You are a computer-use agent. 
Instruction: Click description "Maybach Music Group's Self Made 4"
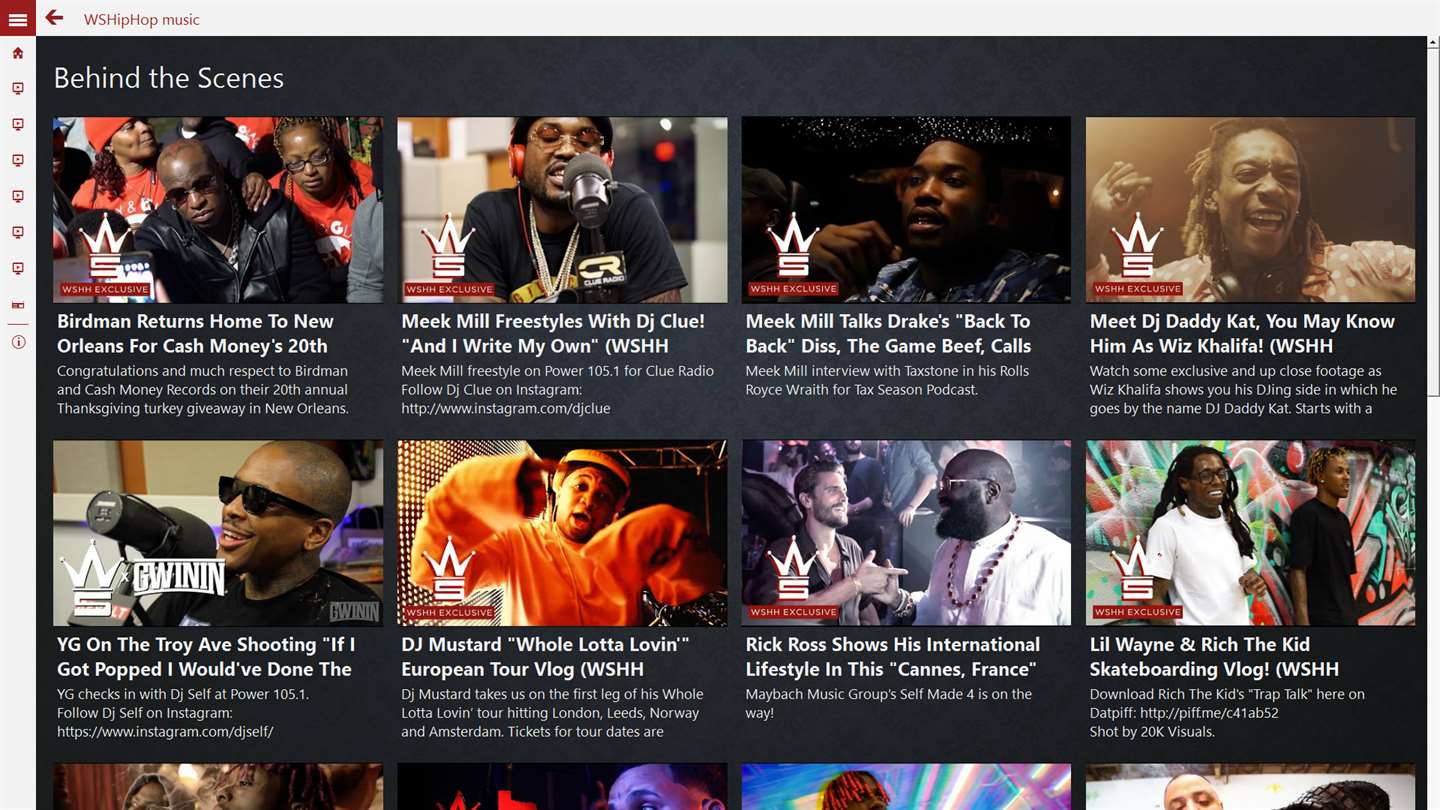(889, 703)
